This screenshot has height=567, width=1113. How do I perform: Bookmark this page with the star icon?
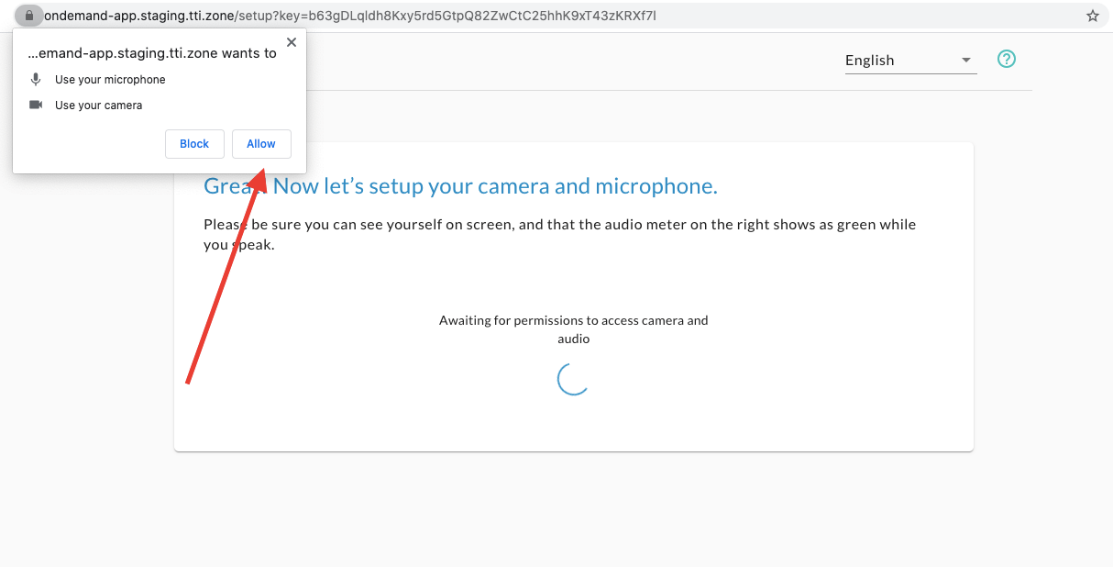[1092, 16]
